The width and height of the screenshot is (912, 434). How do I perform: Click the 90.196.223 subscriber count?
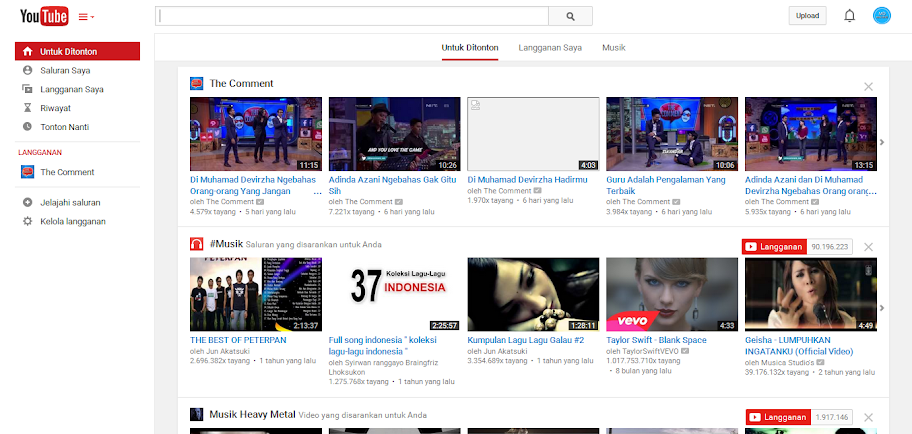[x=830, y=247]
